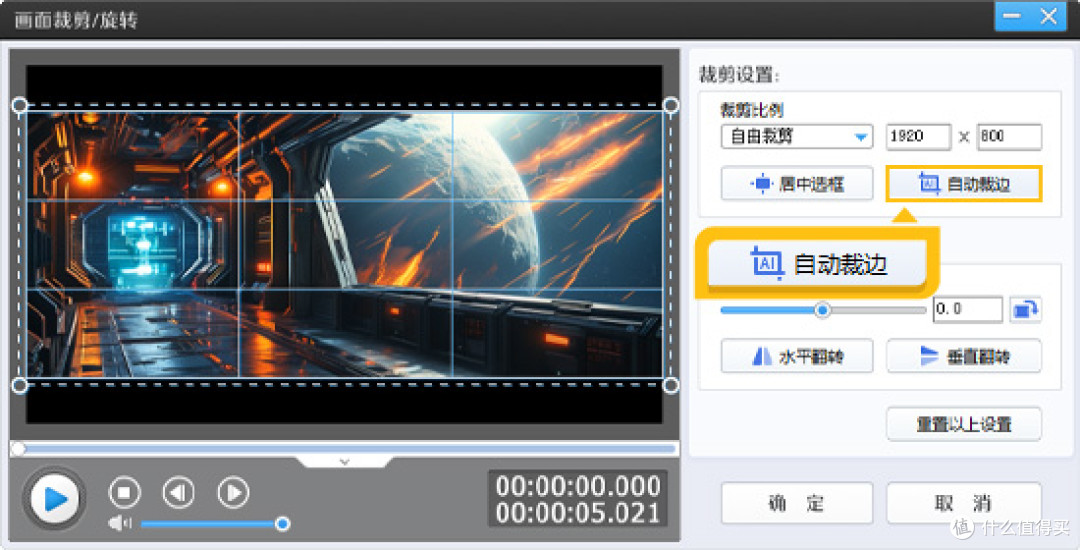Image resolution: width=1080 pixels, height=550 pixels.
Task: Mute the speaker volume icon
Action: point(119,524)
